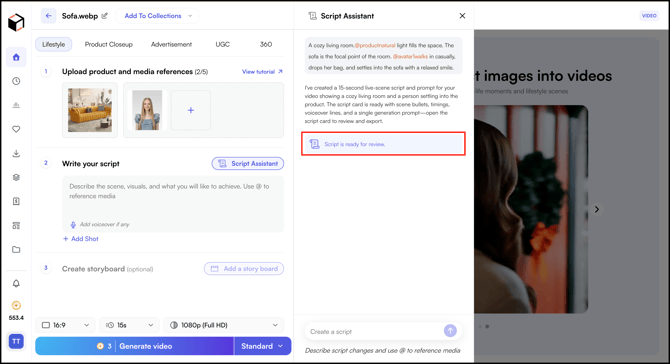Open the View tutorial link
Screen dimensions: 670x364
click(262, 72)
